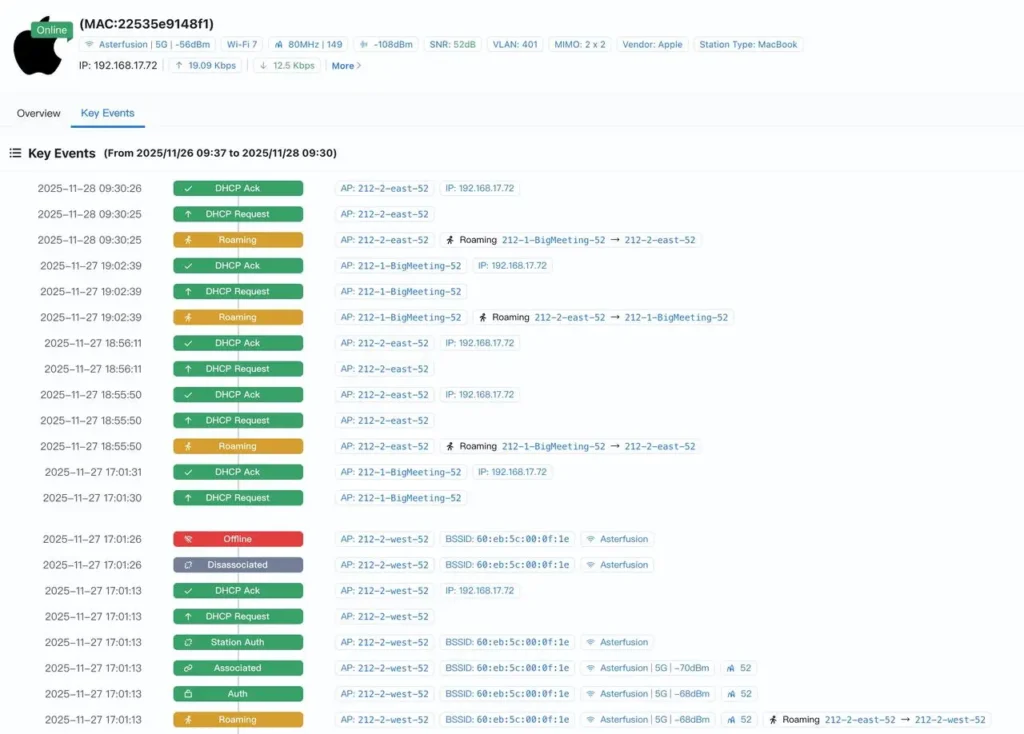Switch to the Overview tab
The image size is (1024, 734).
click(38, 113)
